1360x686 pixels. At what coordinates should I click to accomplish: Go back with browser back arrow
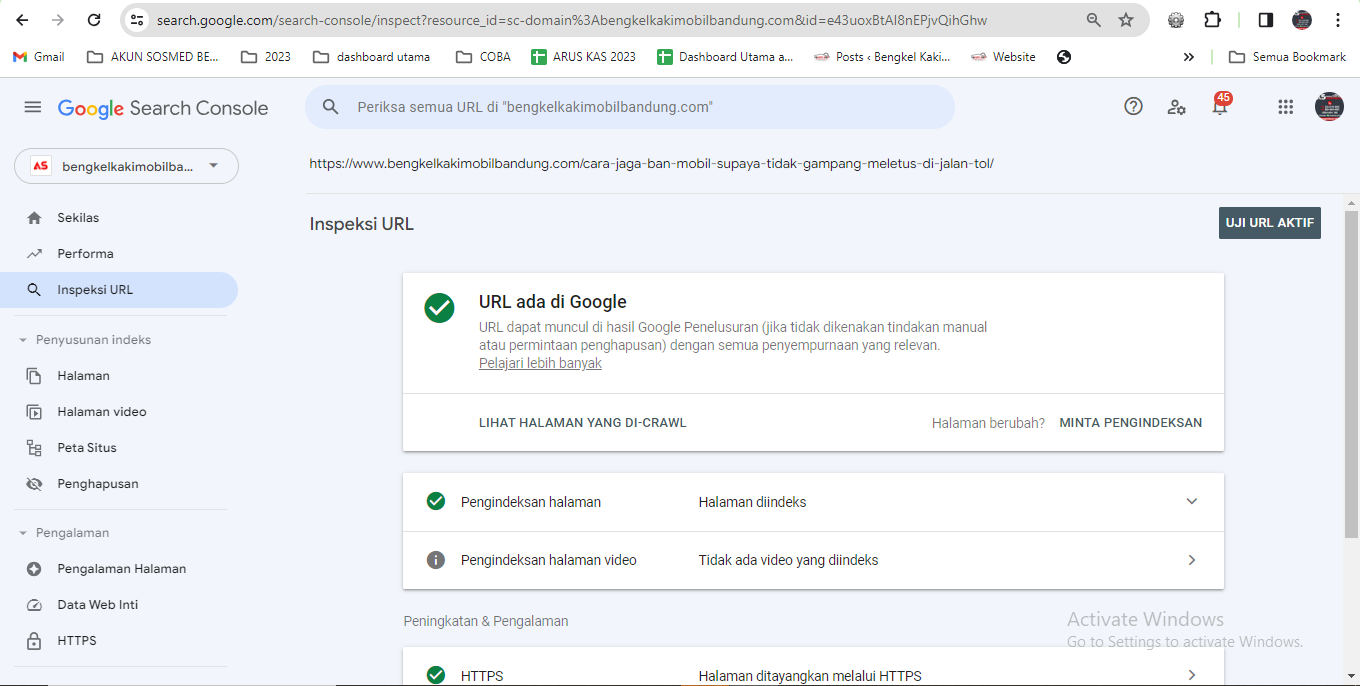click(x=22, y=20)
